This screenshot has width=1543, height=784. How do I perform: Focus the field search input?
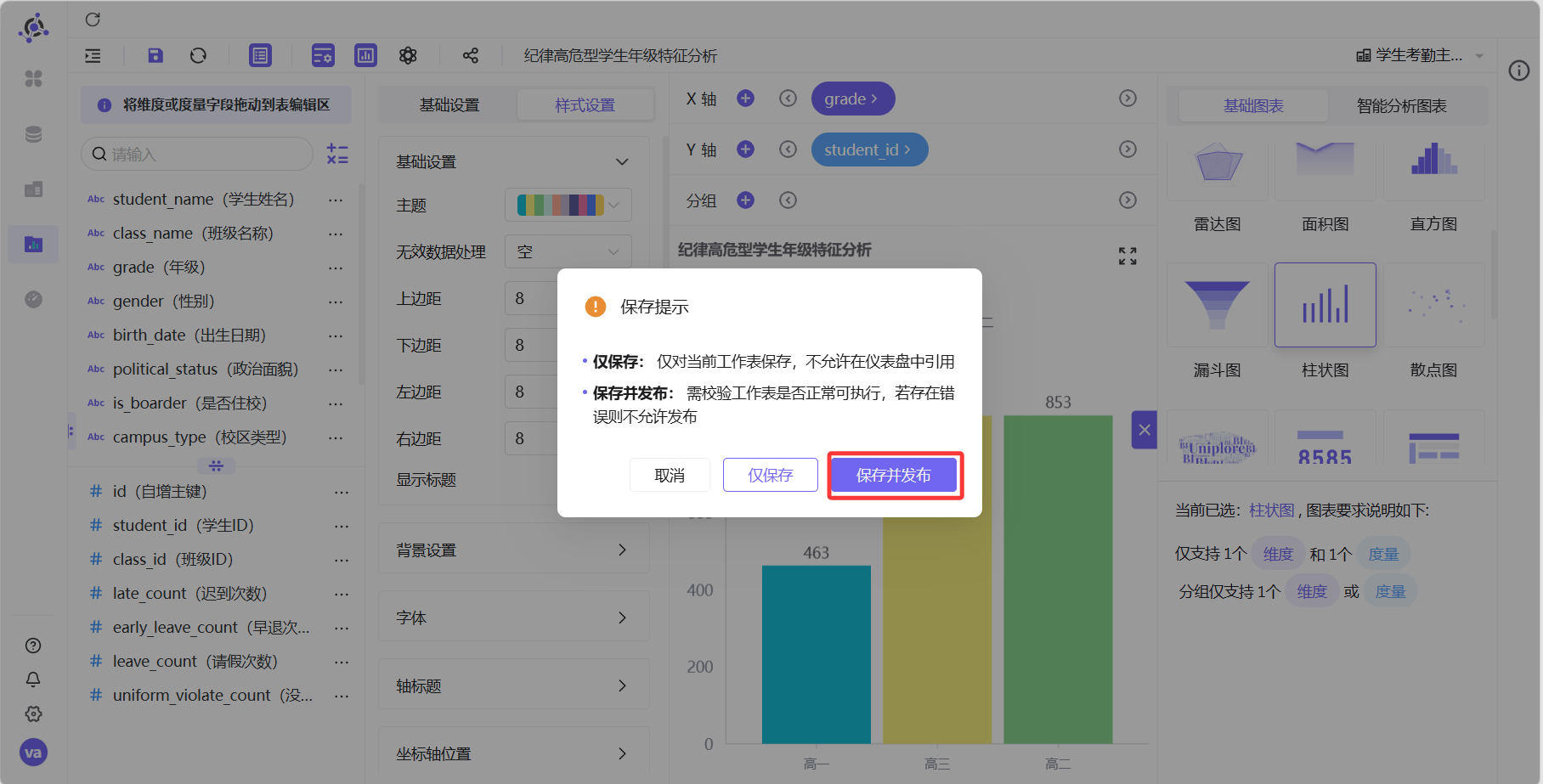click(197, 154)
